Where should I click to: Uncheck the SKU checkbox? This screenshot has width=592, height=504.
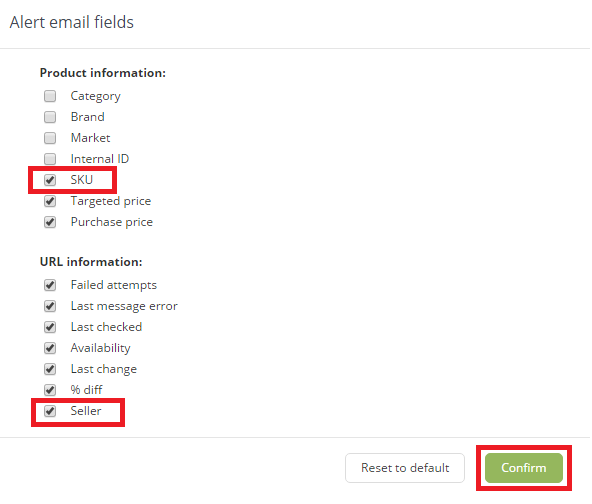point(50,180)
